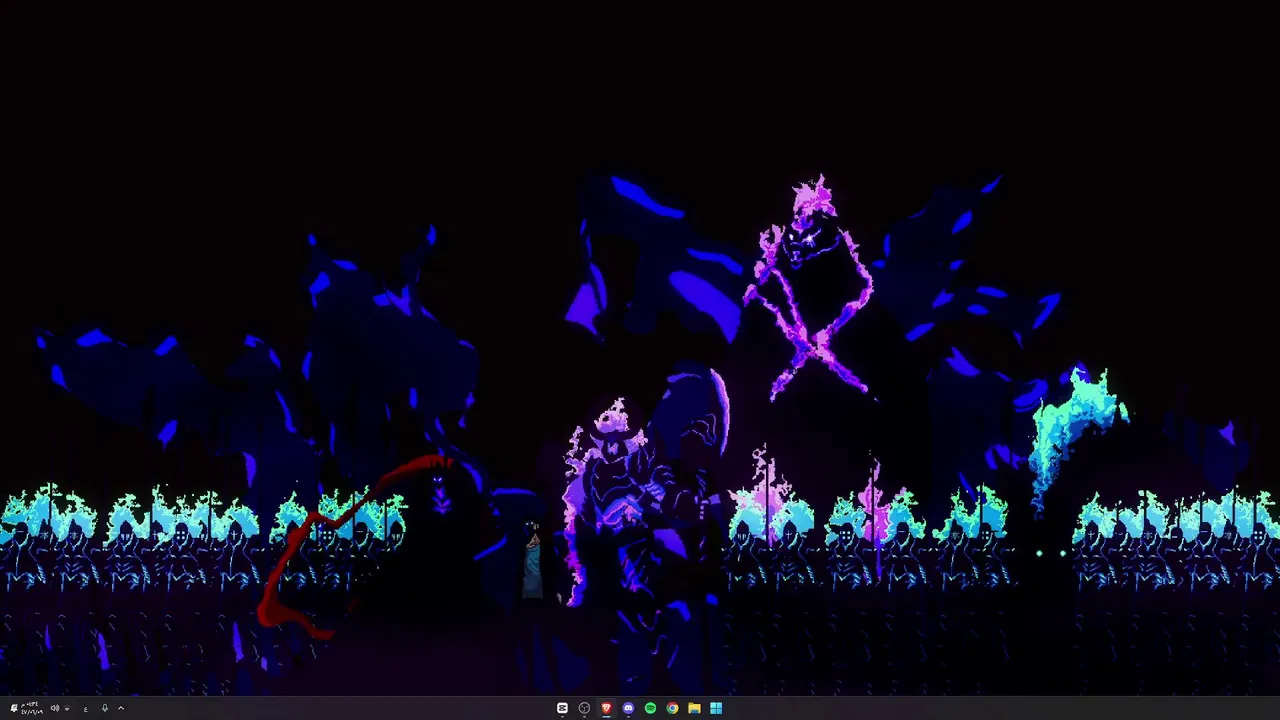
Task: Open Google Chrome from the taskbar
Action: pos(672,708)
